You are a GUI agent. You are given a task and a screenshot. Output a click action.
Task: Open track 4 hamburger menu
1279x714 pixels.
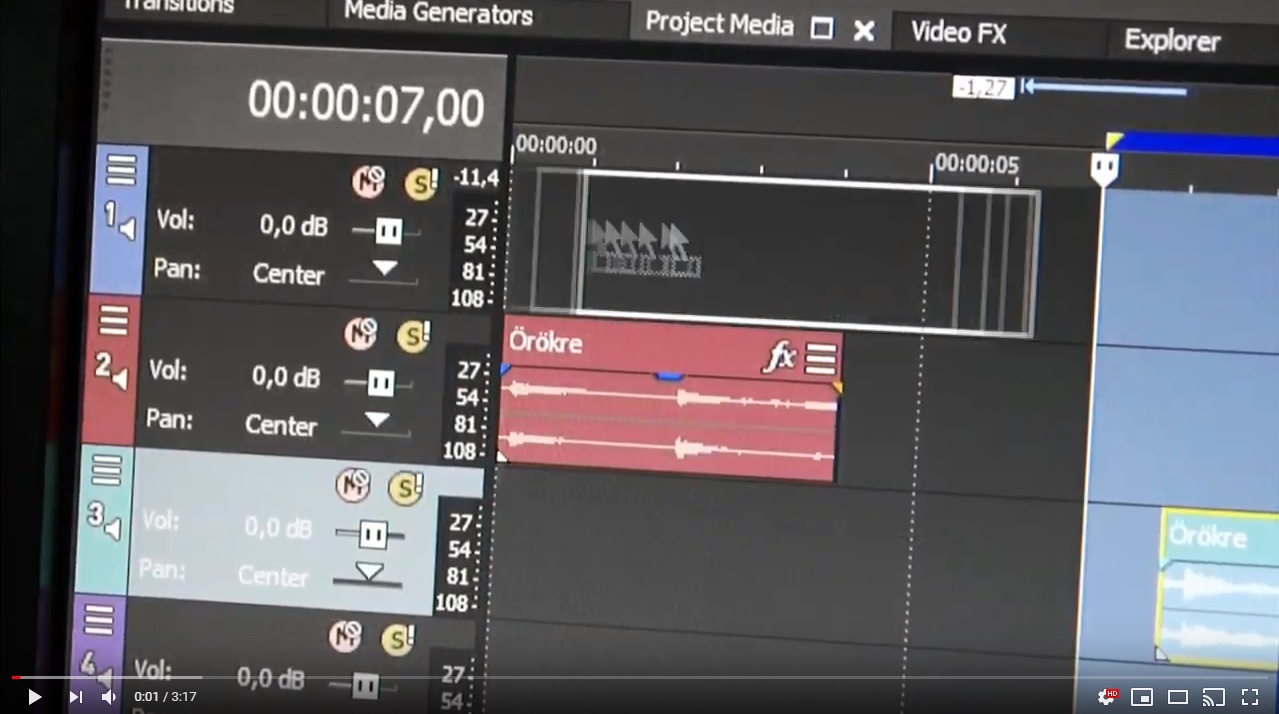[x=98, y=621]
